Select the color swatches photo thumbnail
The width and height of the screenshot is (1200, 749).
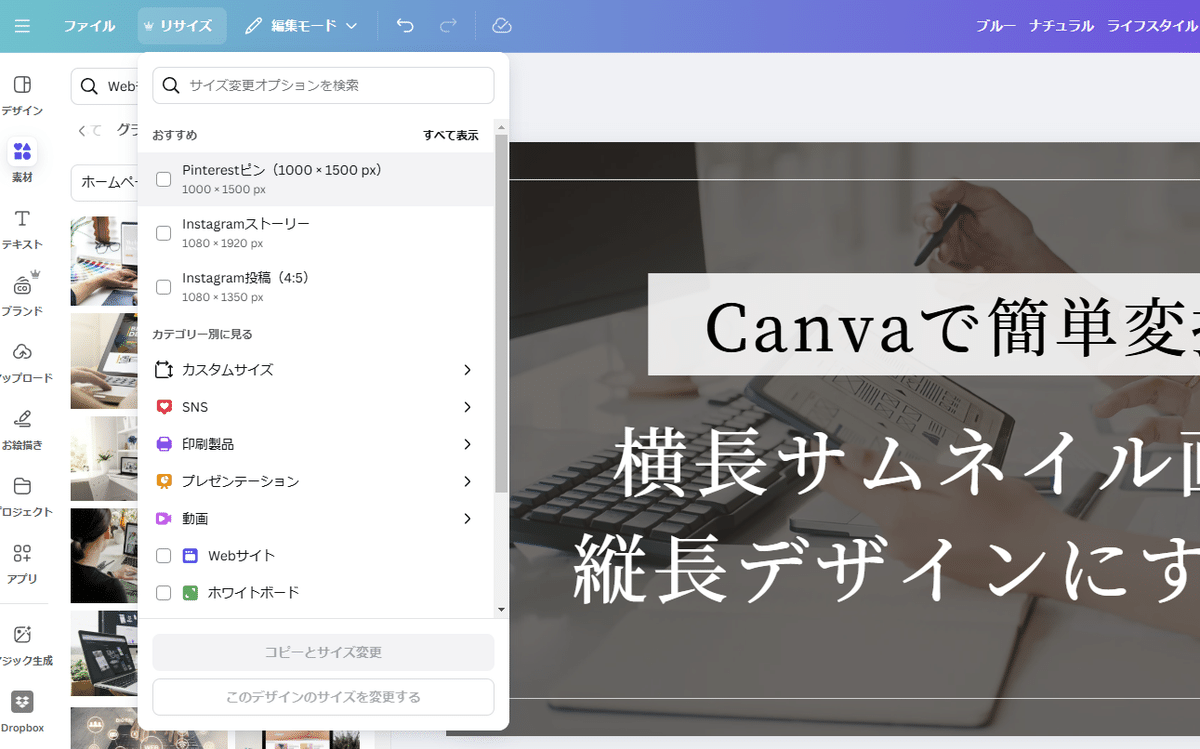click(x=104, y=261)
